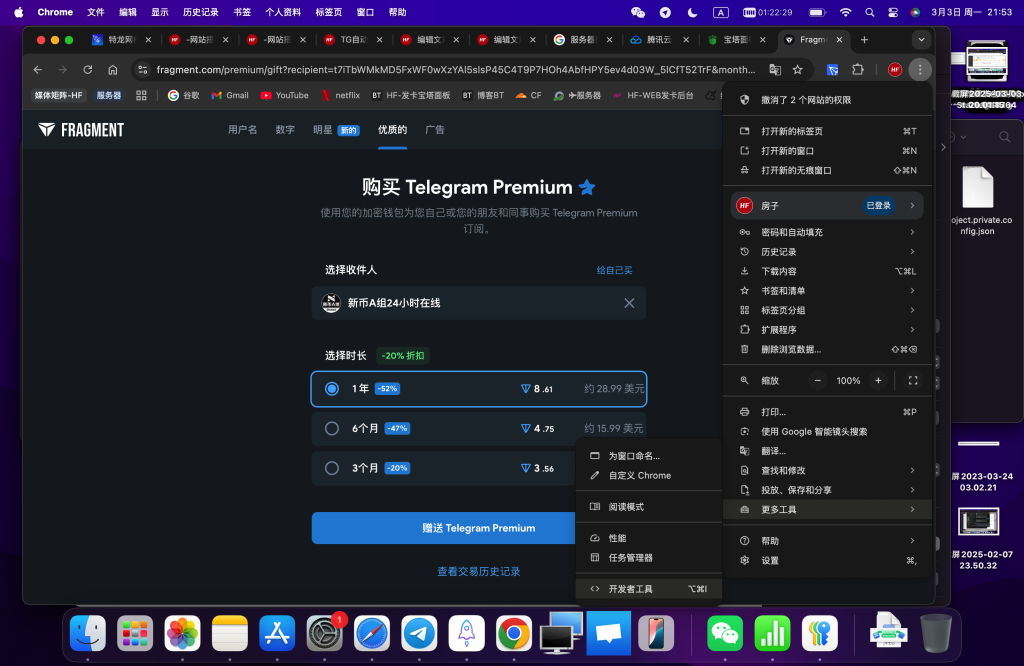Increase page zoom with the plus control
The image size is (1024, 666).
coord(878,380)
